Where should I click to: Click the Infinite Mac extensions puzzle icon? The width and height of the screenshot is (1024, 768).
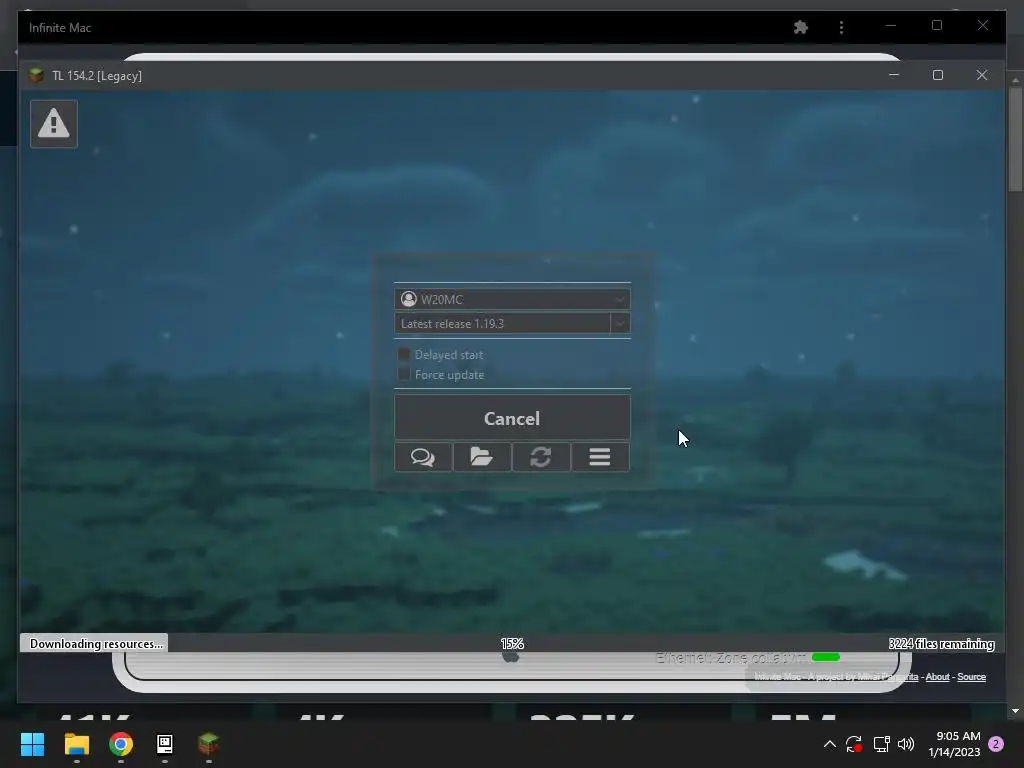[x=801, y=27]
